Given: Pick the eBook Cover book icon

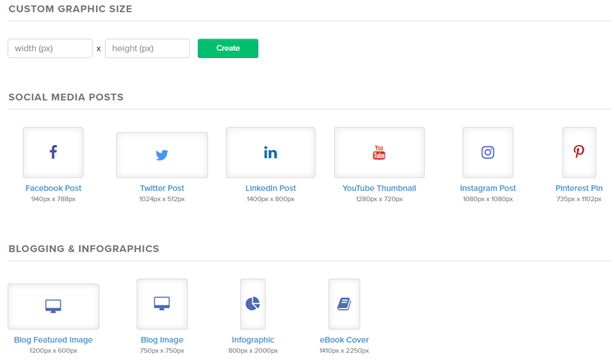Looking at the screenshot, I should click(x=344, y=304).
